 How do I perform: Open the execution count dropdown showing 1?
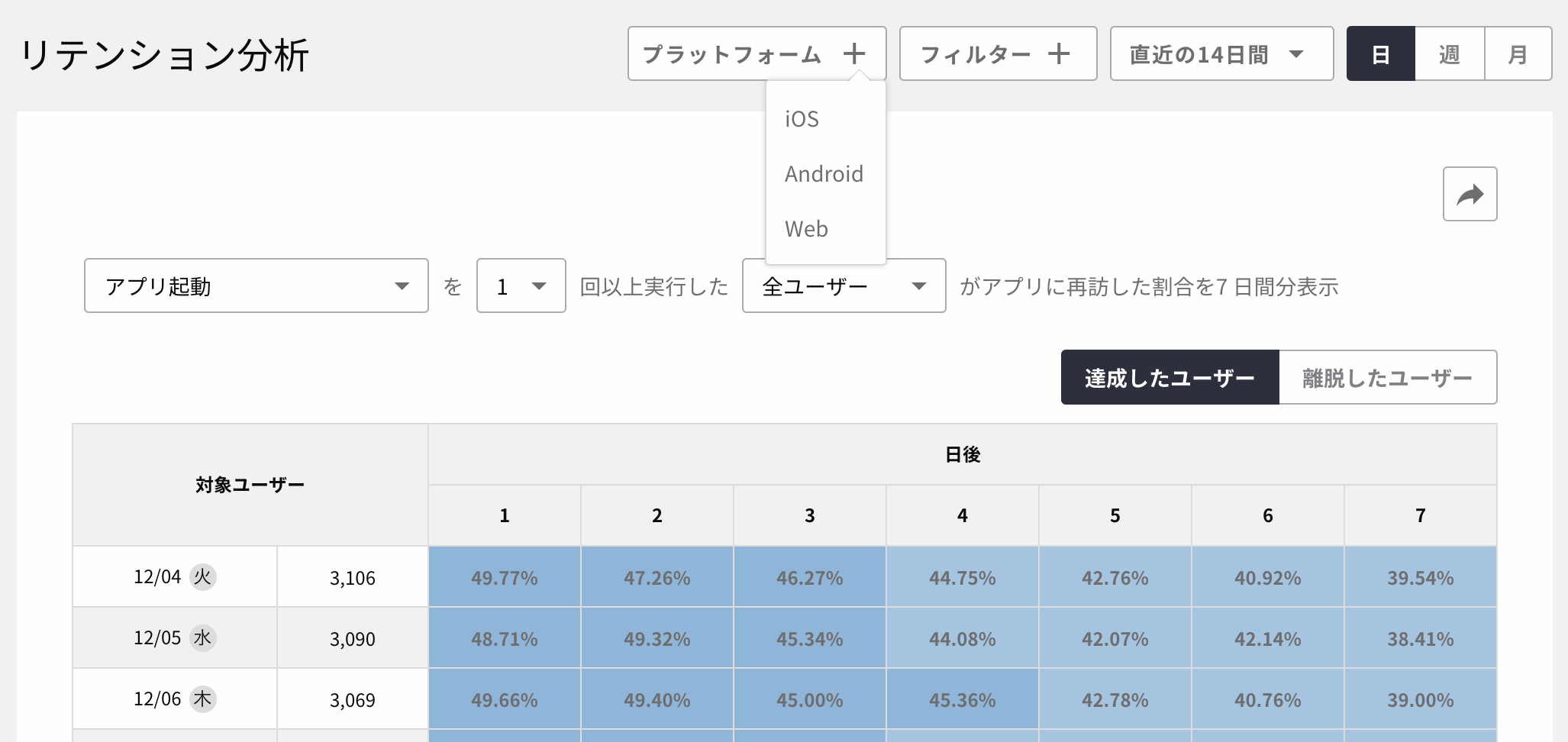[x=521, y=286]
